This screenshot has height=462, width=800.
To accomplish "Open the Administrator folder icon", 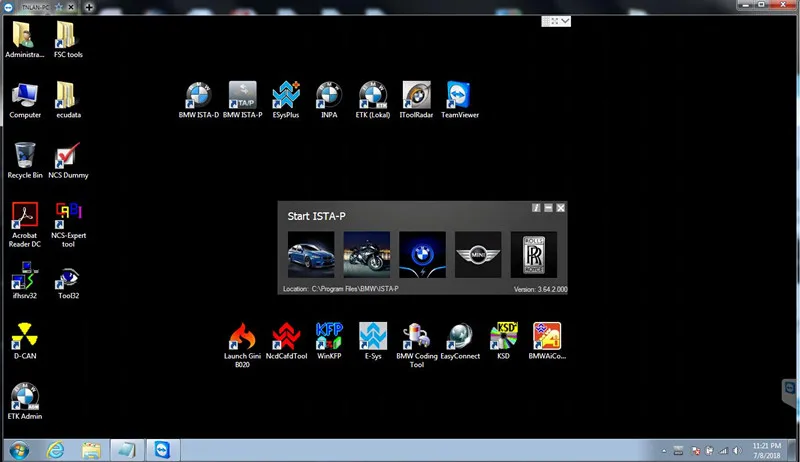I will (24, 40).
